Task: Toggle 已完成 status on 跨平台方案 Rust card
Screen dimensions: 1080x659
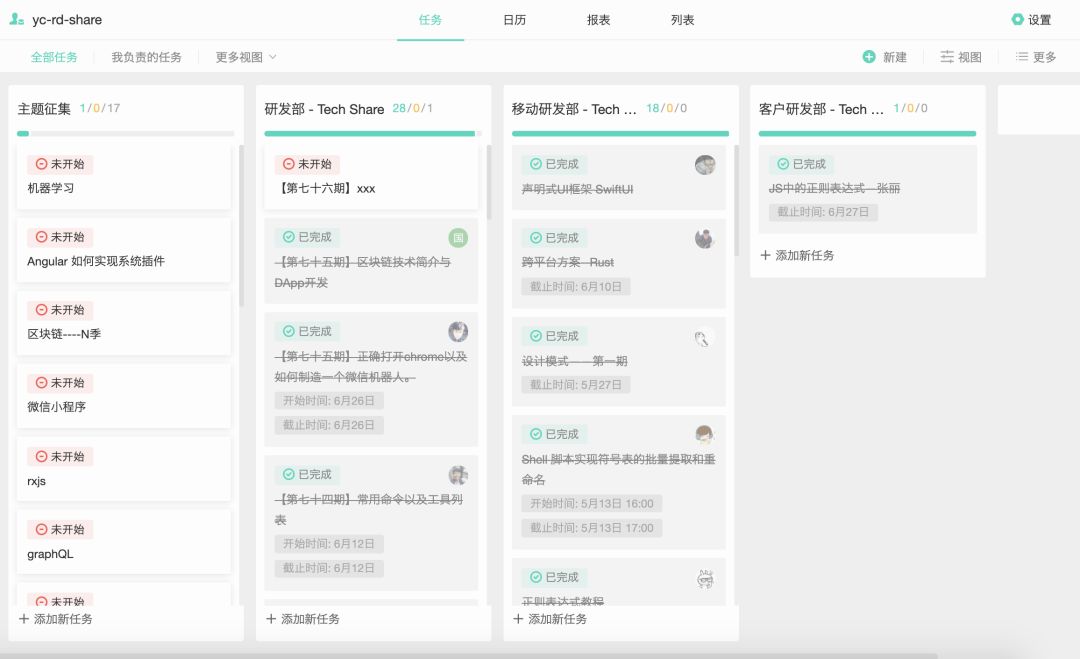Action: point(554,238)
